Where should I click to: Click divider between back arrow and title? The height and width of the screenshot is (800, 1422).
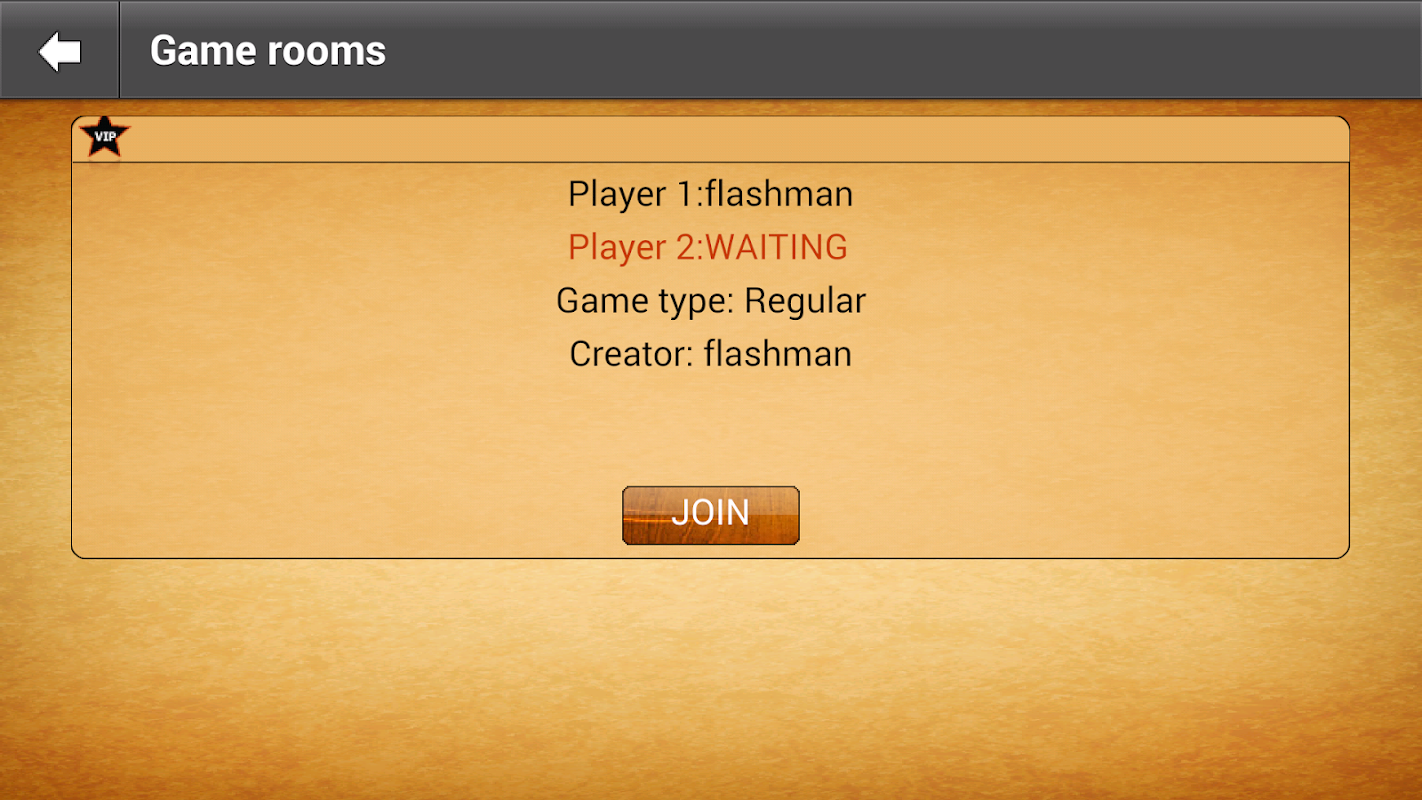pos(119,50)
